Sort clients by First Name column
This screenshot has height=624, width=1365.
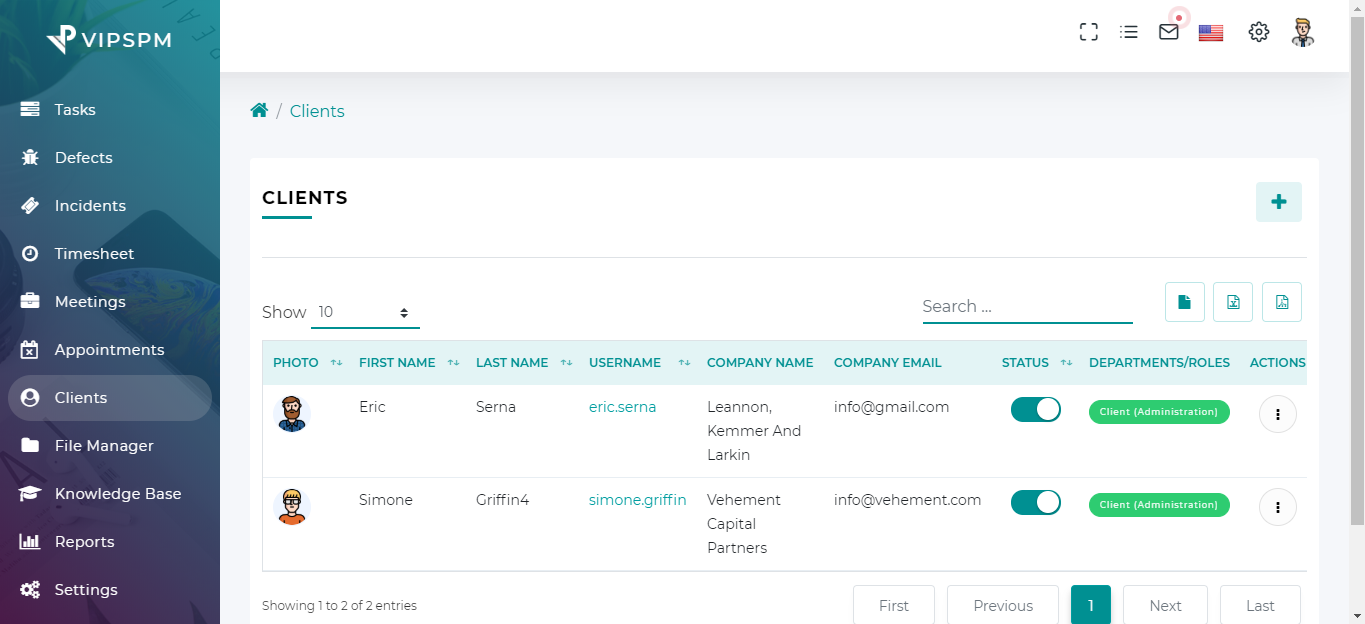[398, 362]
